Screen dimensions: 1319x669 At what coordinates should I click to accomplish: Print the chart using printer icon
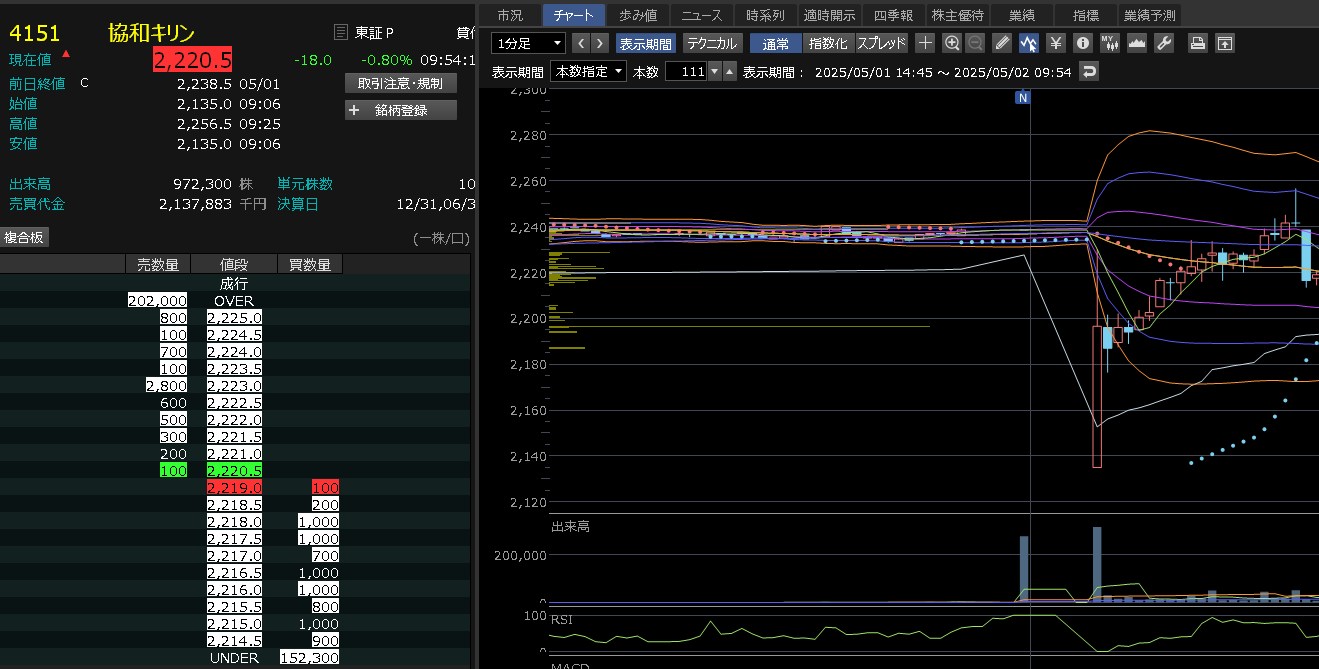point(1197,43)
